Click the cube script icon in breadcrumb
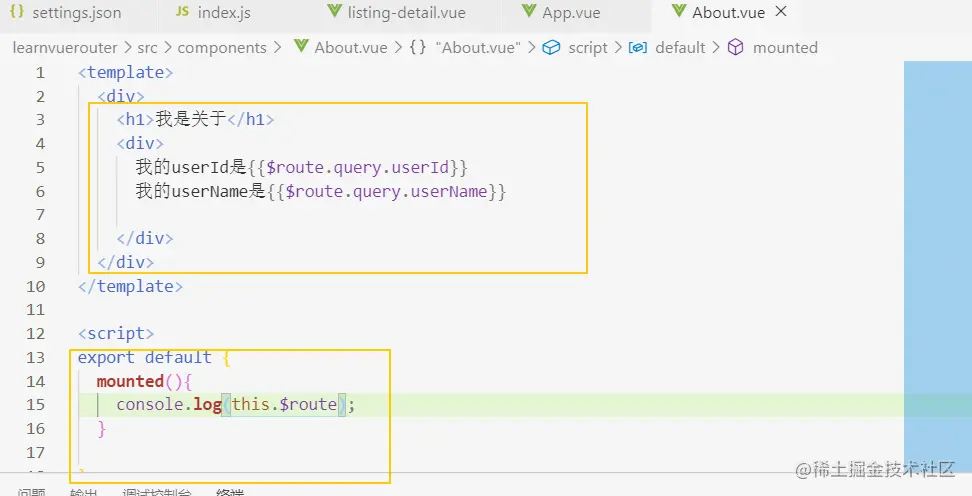This screenshot has height=496, width=972. click(x=551, y=47)
